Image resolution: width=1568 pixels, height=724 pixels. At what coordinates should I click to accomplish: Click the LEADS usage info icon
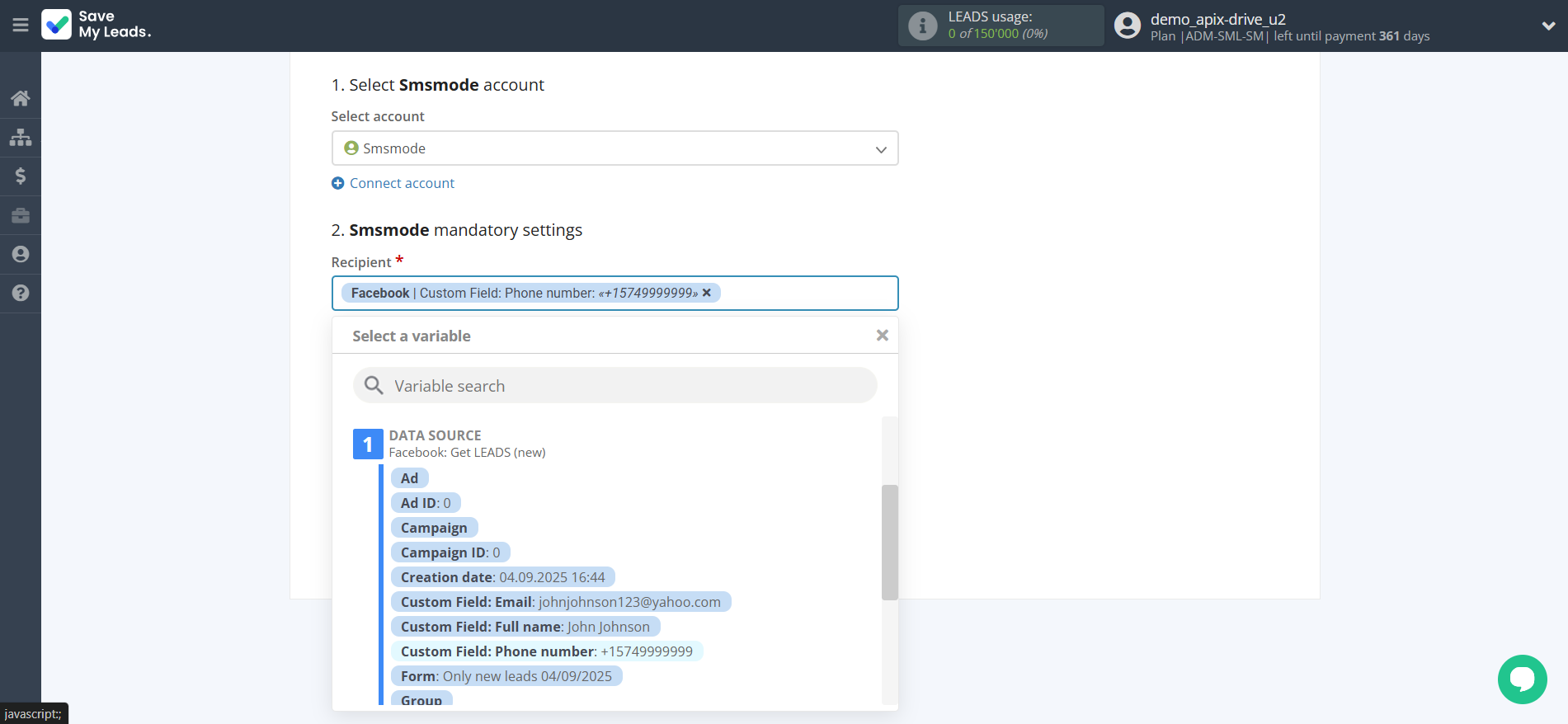[x=922, y=26]
